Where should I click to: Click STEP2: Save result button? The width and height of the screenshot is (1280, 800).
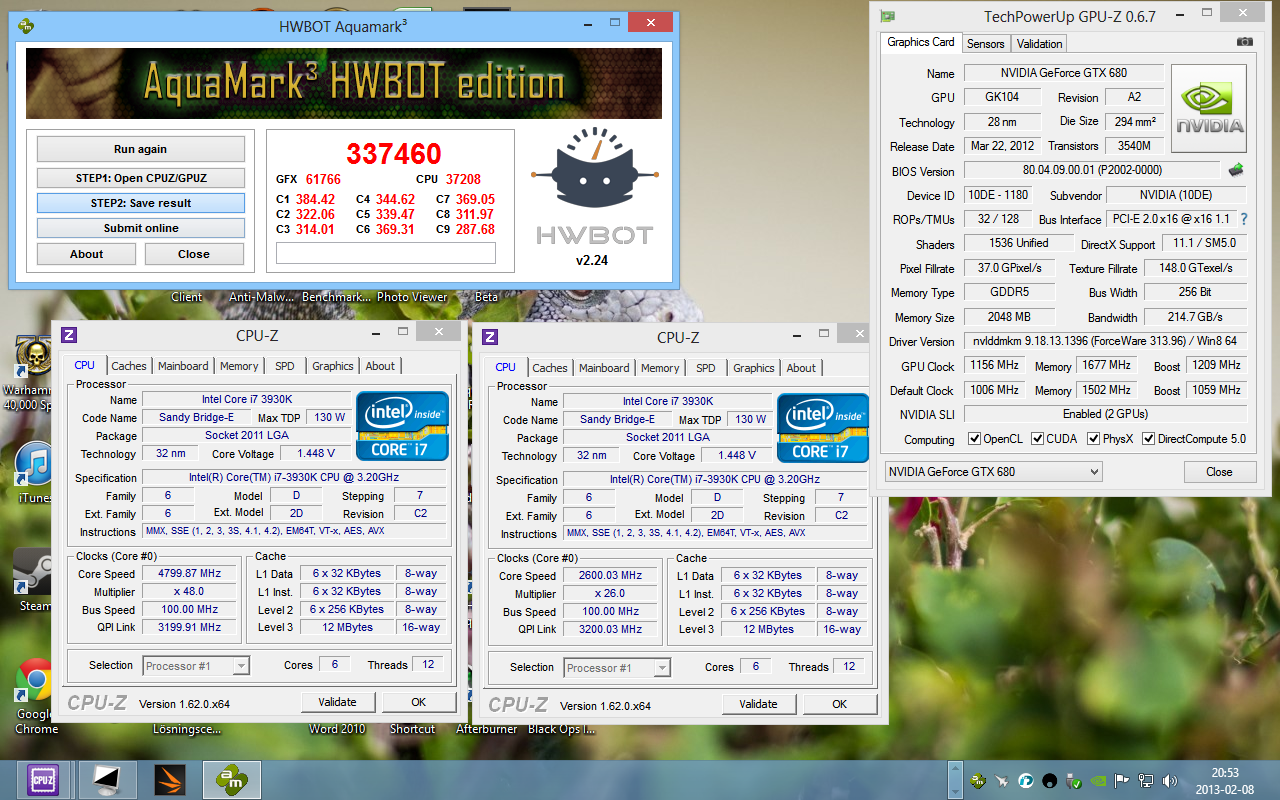140,203
